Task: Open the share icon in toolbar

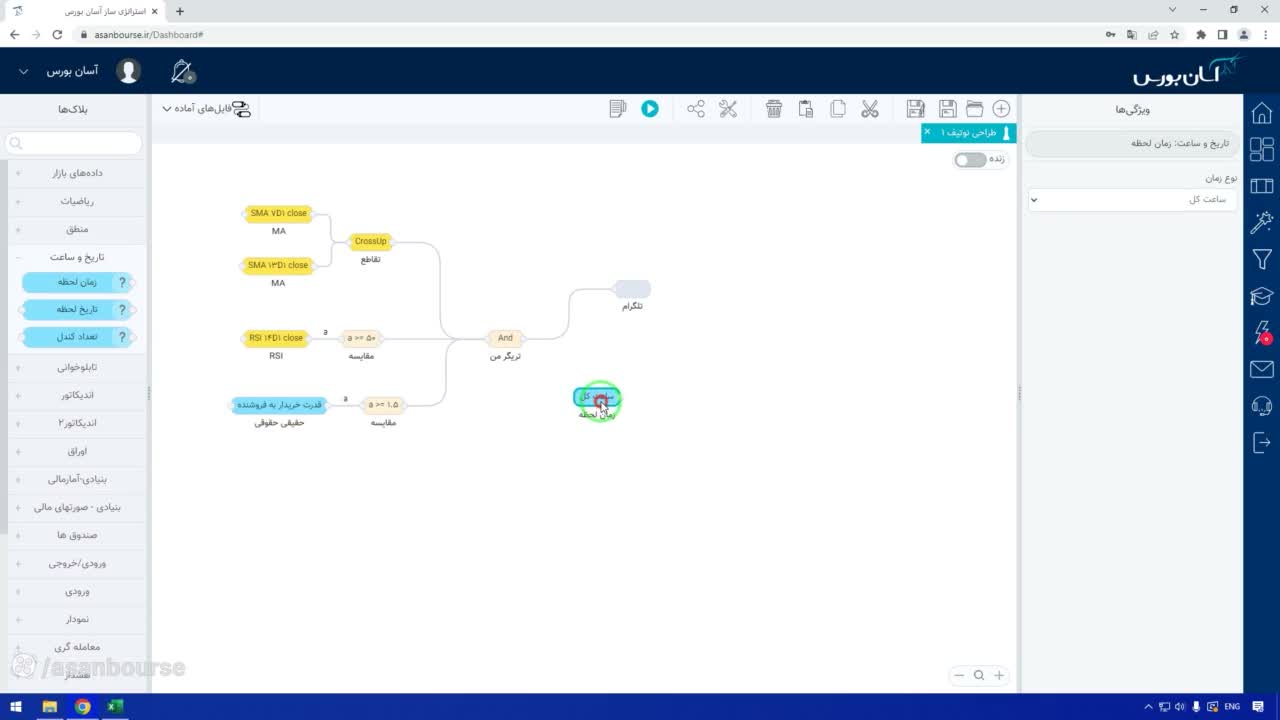Action: pyautogui.click(x=696, y=108)
